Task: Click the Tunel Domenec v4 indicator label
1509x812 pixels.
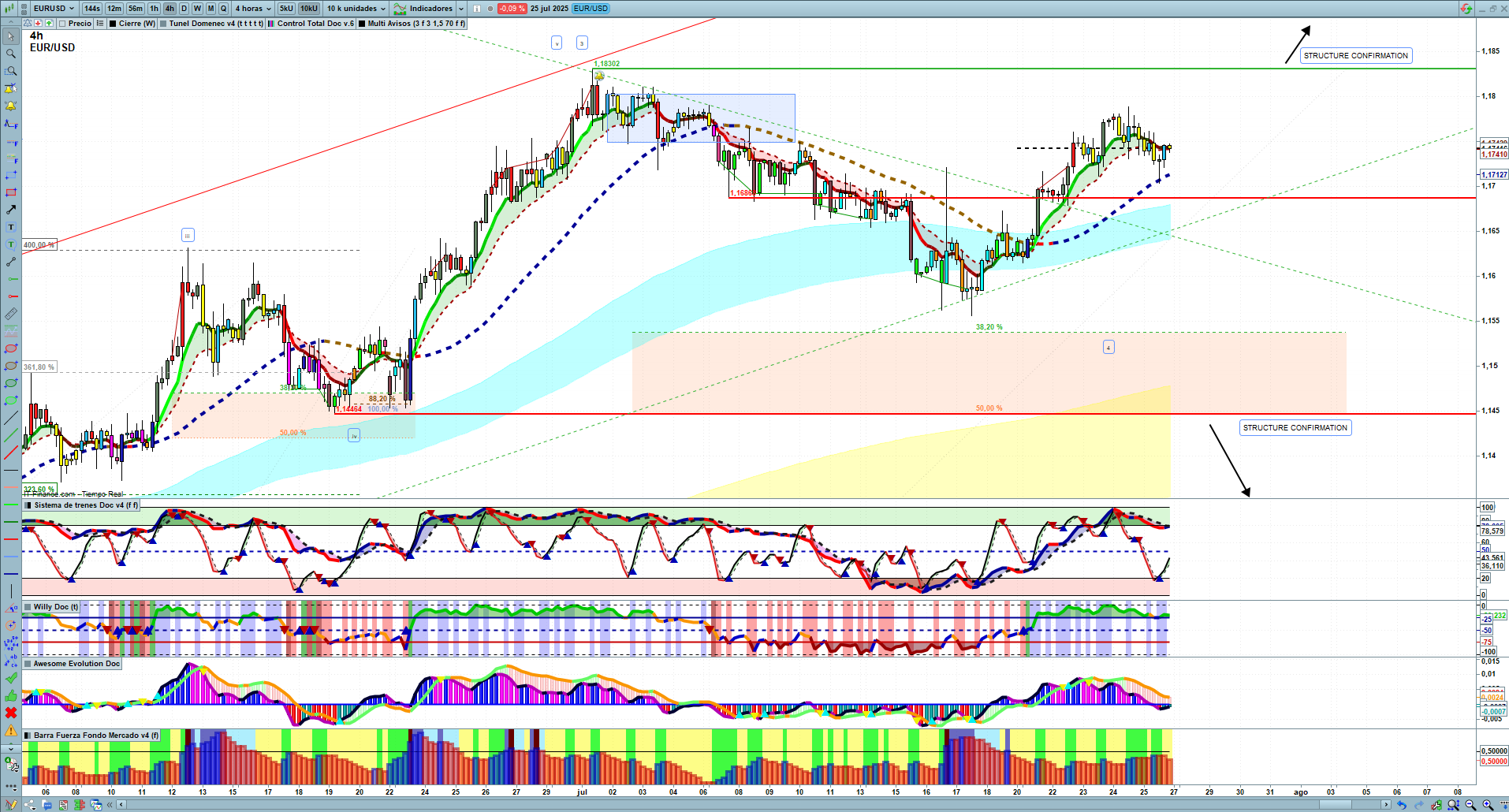Action: pyautogui.click(x=215, y=24)
